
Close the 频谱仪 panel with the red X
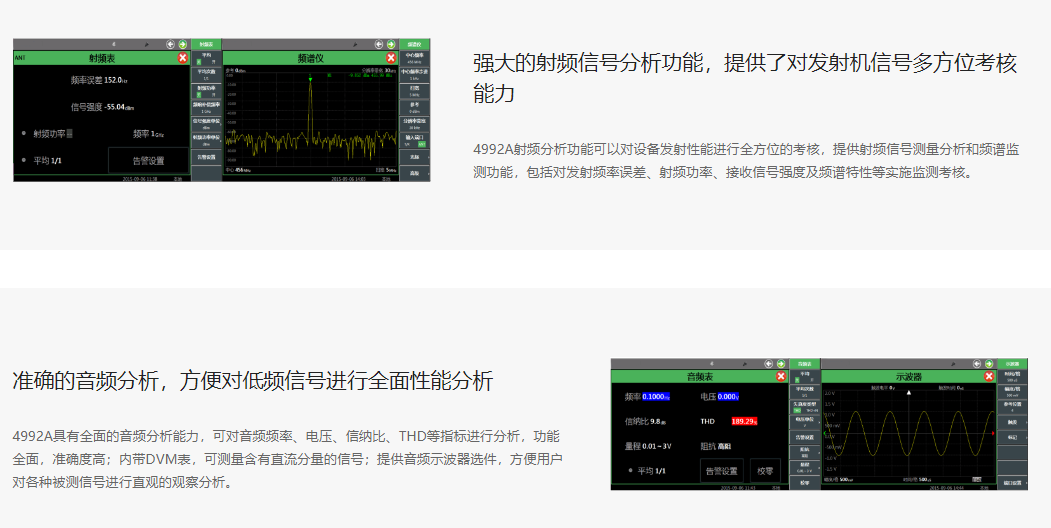391,58
